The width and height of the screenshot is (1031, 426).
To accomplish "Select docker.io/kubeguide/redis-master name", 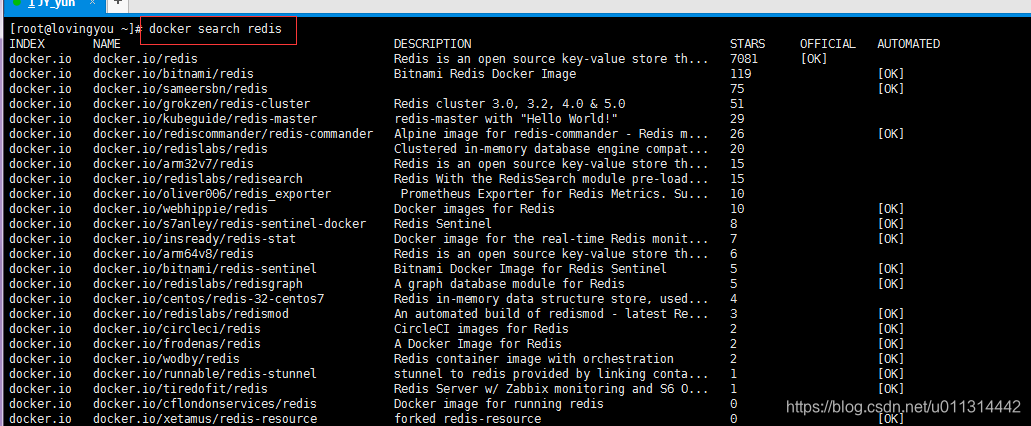I will (204, 119).
